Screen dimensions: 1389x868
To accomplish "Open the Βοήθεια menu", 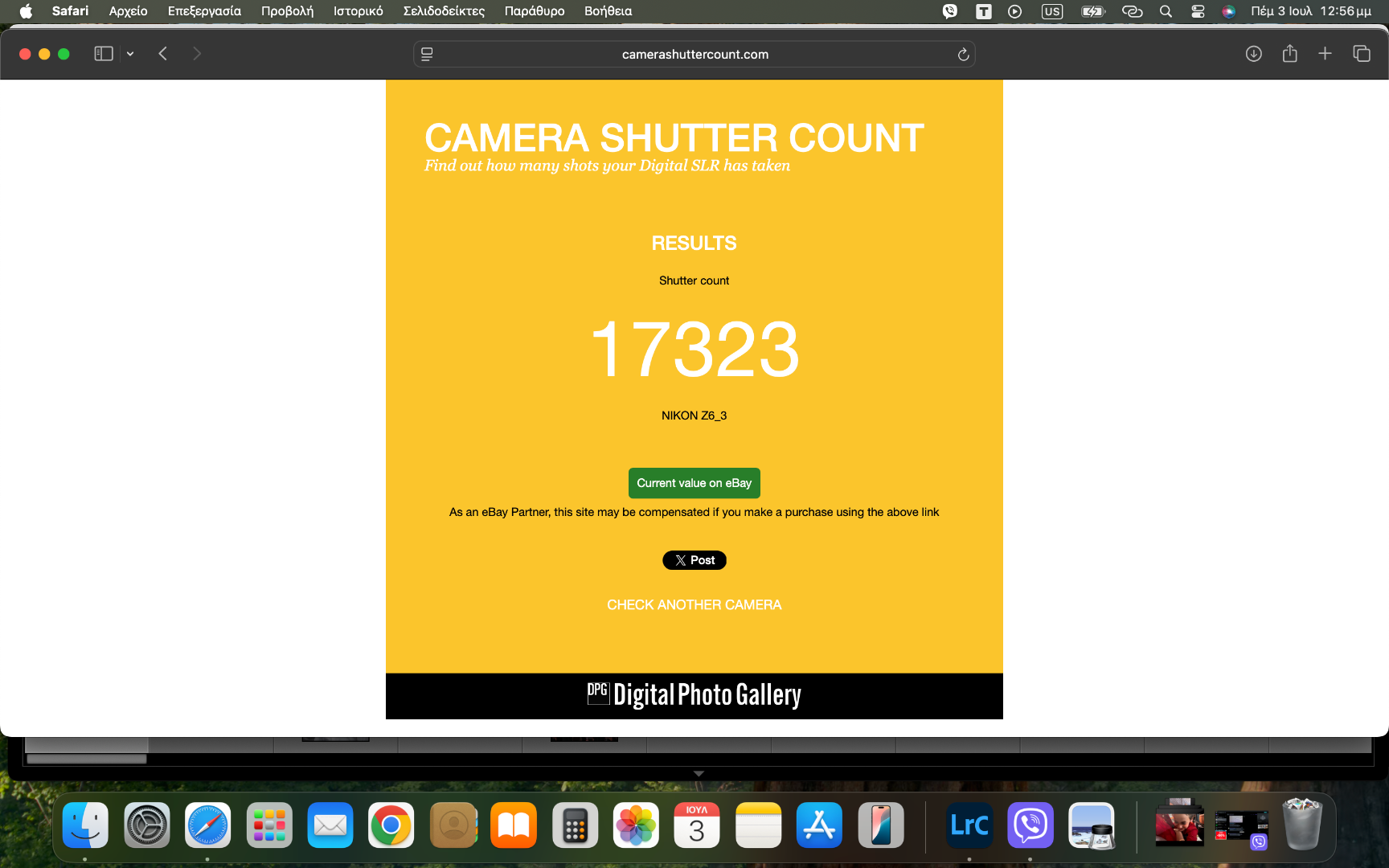I will [608, 11].
